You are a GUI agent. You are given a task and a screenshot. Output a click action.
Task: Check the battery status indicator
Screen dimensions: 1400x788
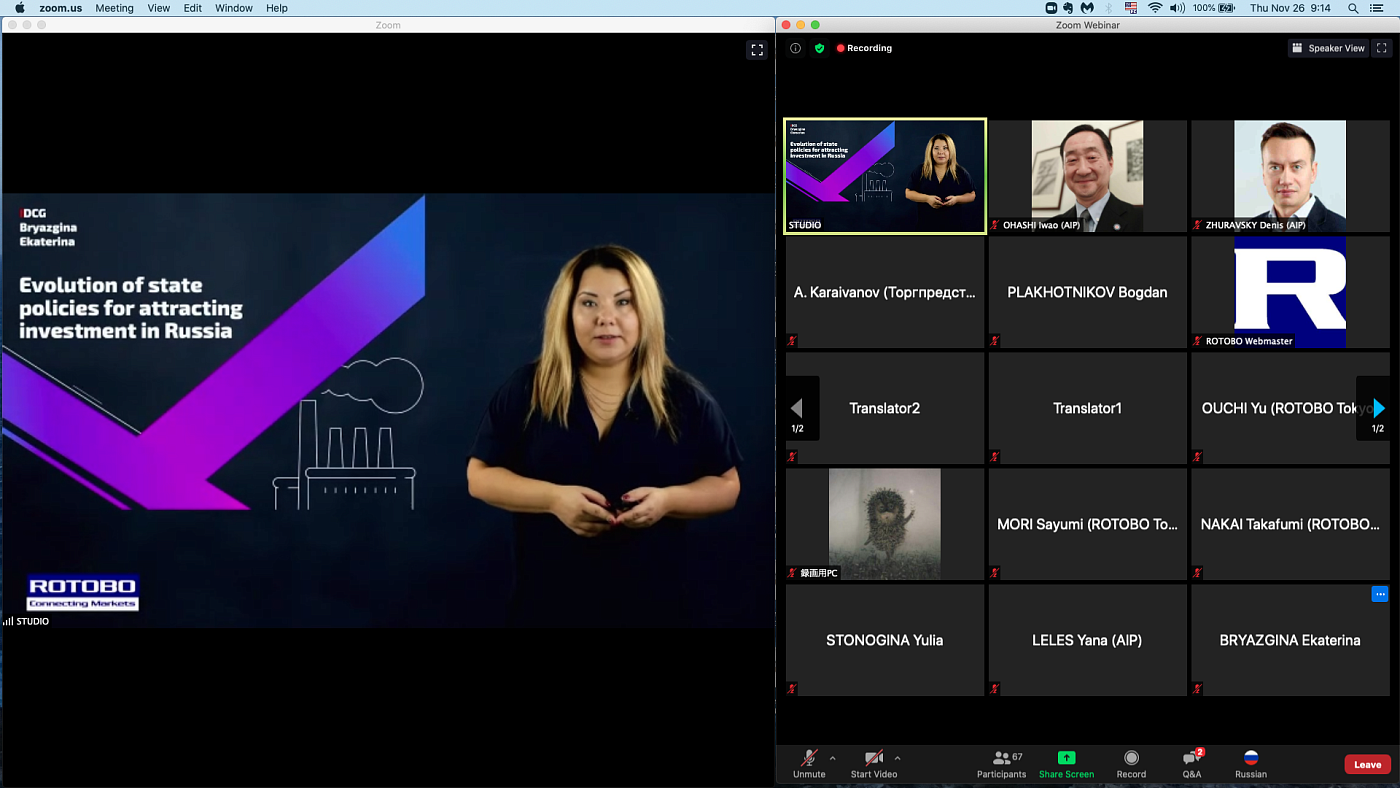pyautogui.click(x=1214, y=8)
